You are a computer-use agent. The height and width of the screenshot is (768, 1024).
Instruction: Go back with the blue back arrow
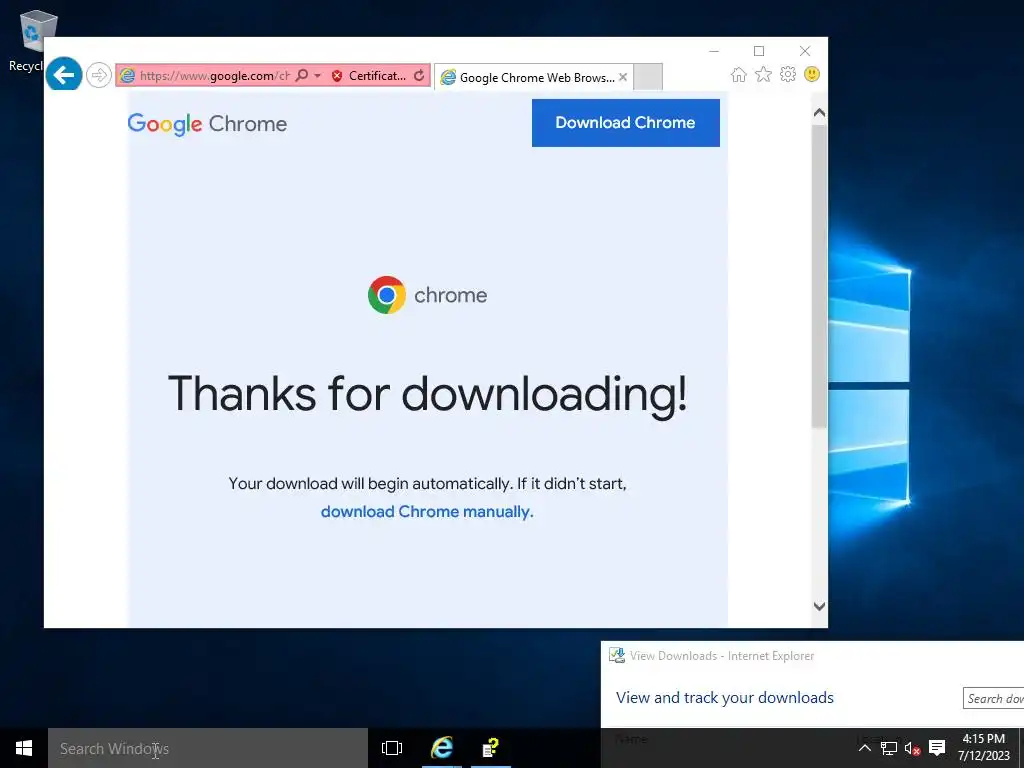(x=64, y=74)
